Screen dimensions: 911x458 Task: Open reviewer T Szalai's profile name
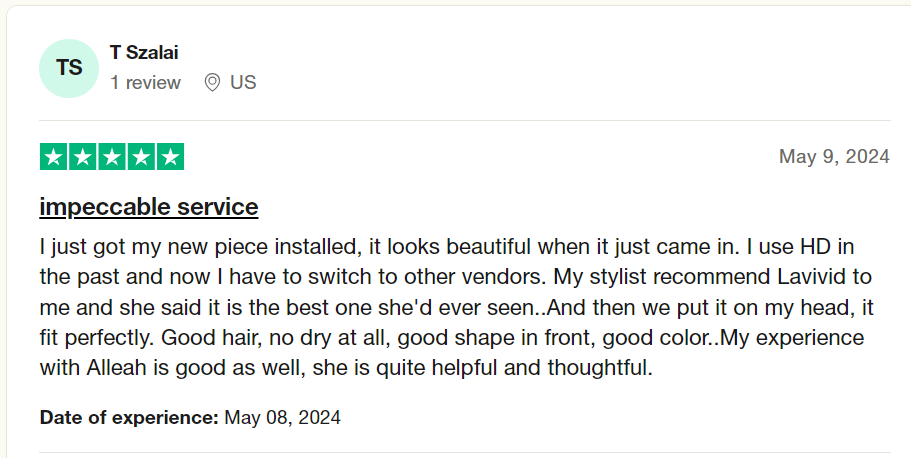[x=144, y=52]
